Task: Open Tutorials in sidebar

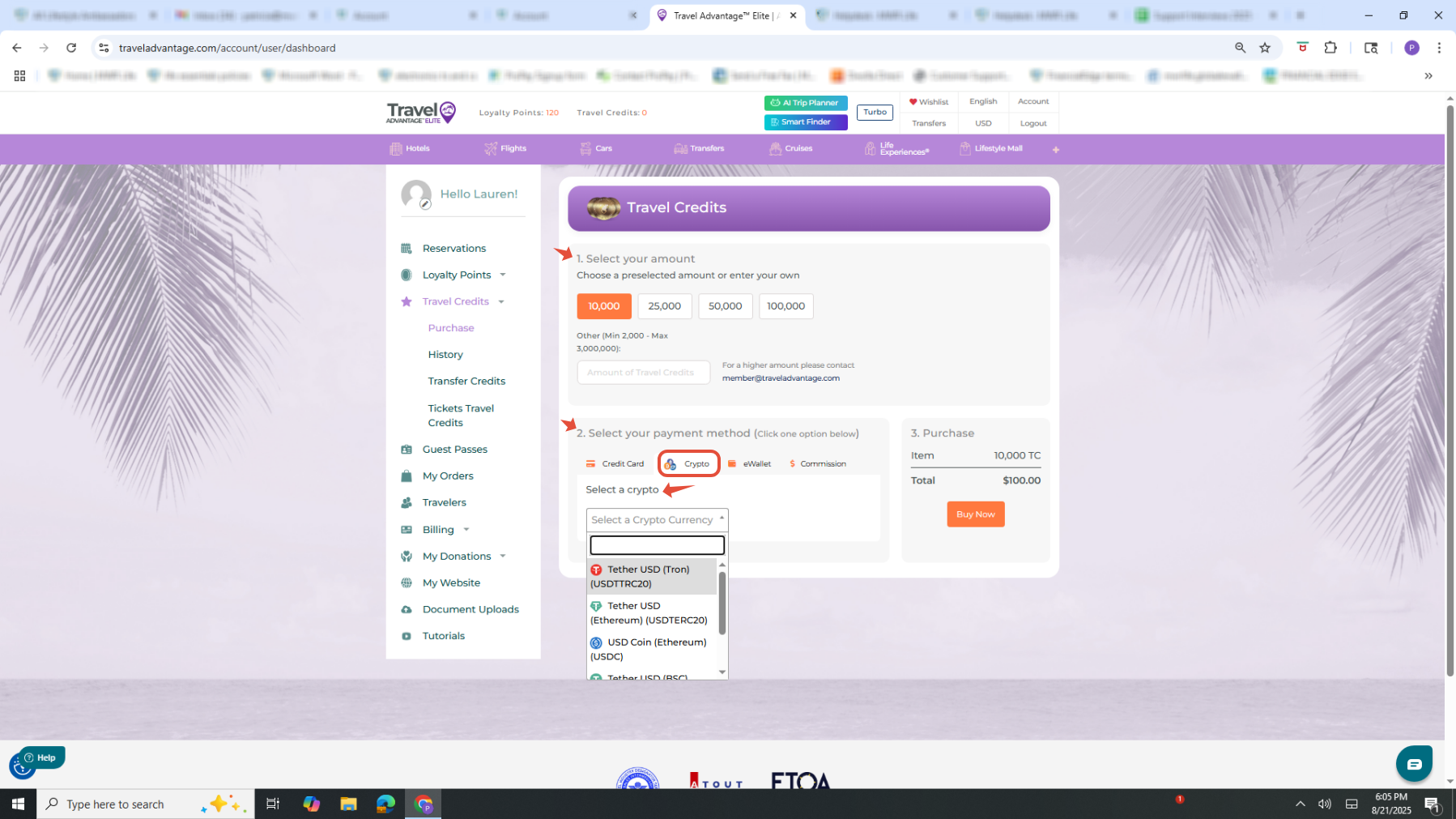Action: click(x=443, y=637)
